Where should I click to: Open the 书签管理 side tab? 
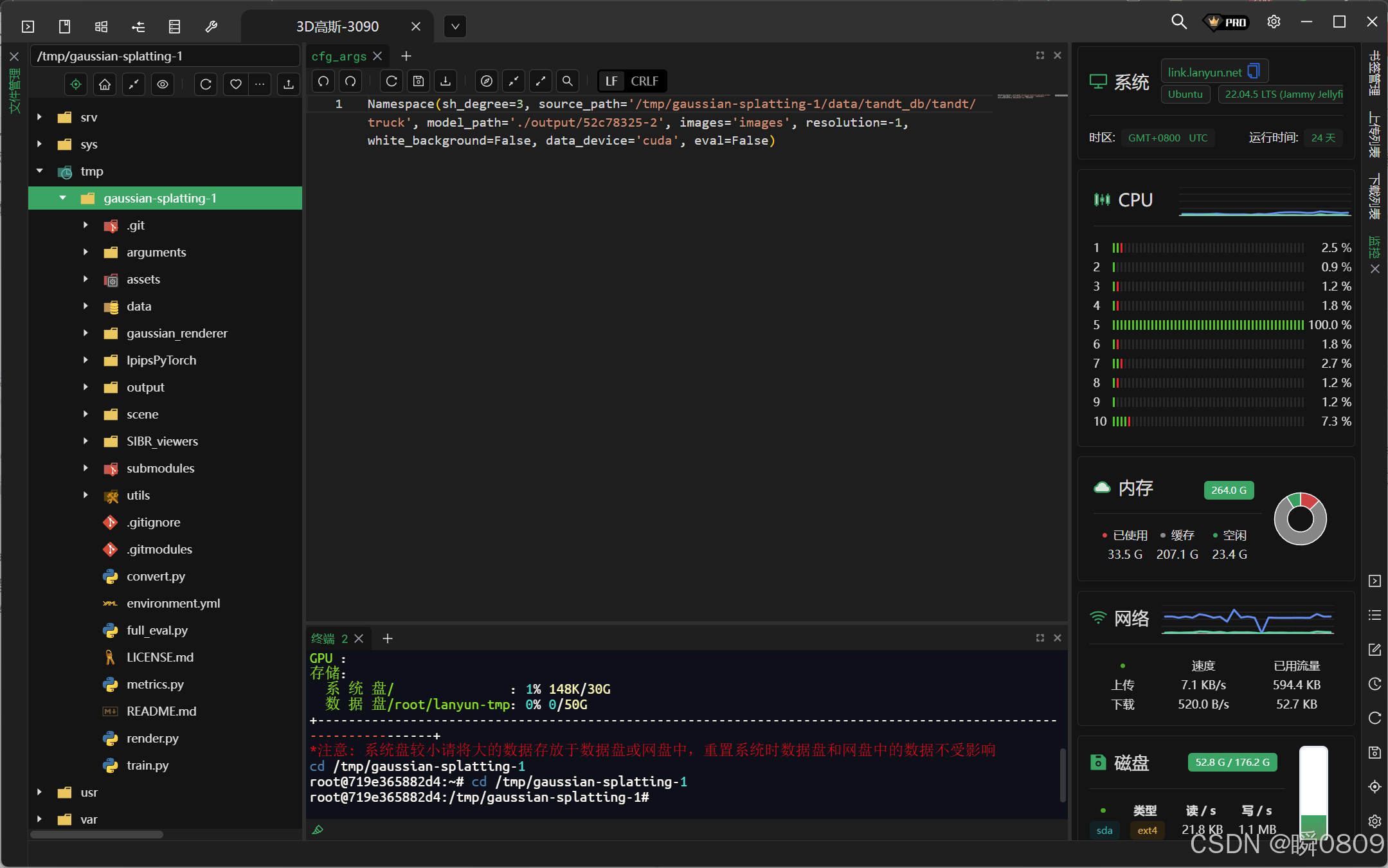click(x=1374, y=73)
